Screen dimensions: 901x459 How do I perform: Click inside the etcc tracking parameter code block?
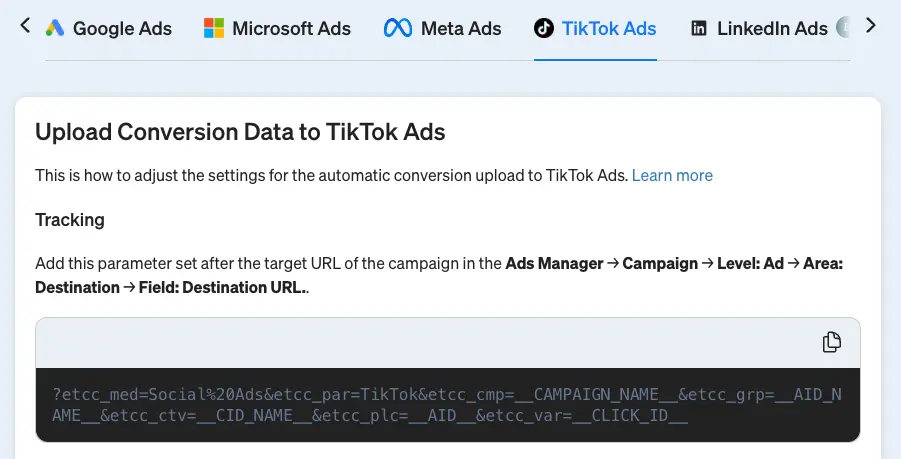[448, 405]
